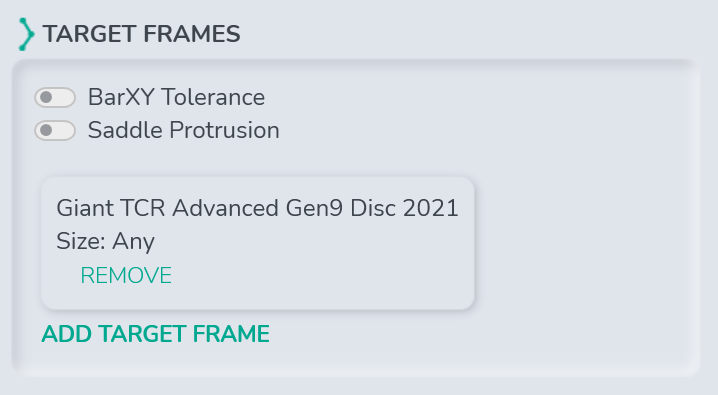718x395 pixels.
Task: Click the Saddle Protrusion label text
Action: (x=184, y=130)
